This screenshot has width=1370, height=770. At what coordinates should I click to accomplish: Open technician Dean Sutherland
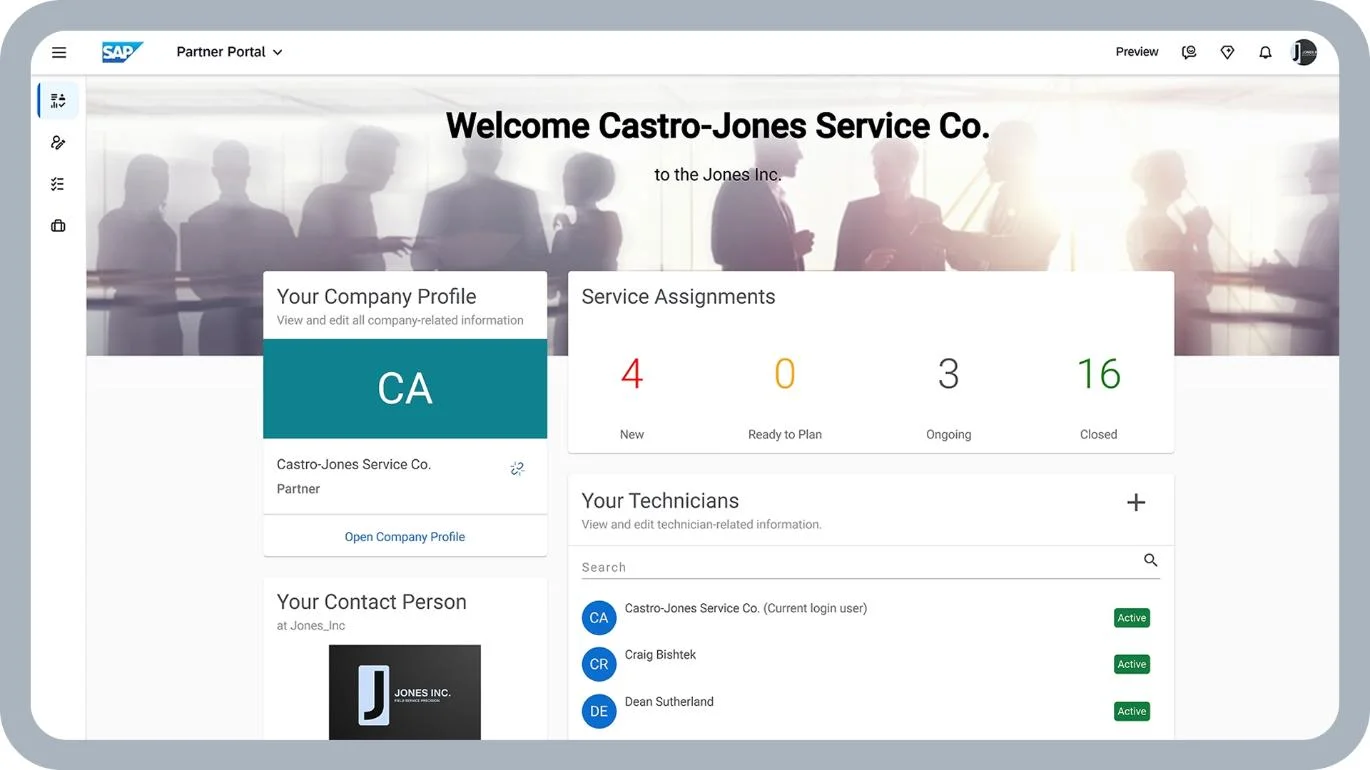(669, 702)
